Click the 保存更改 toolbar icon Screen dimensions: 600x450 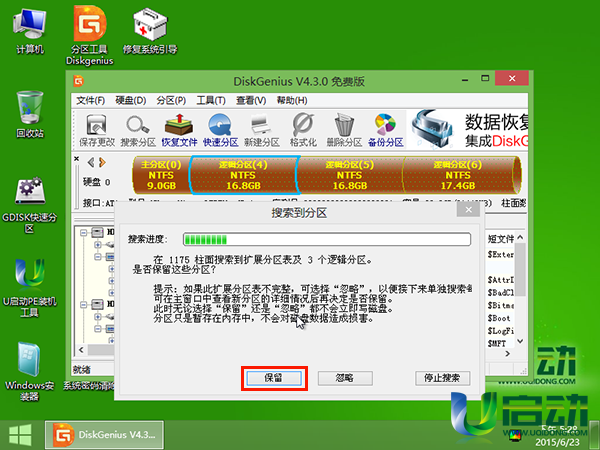96,130
